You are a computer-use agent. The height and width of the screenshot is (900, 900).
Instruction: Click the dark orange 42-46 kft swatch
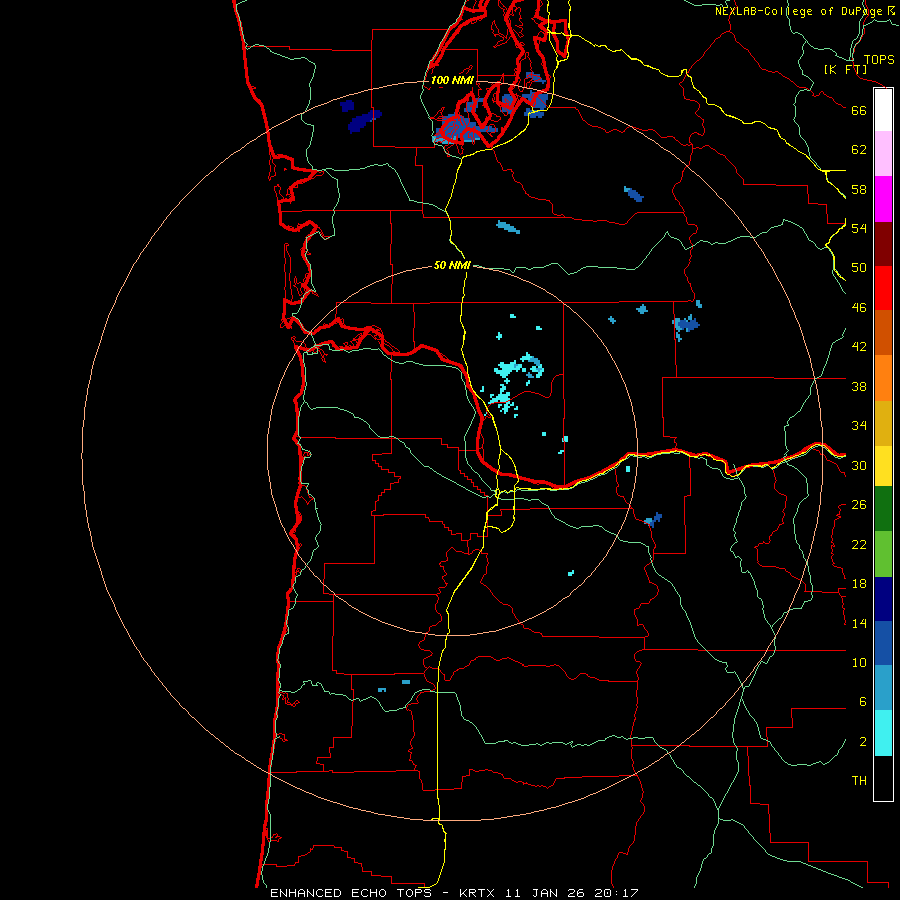883,332
